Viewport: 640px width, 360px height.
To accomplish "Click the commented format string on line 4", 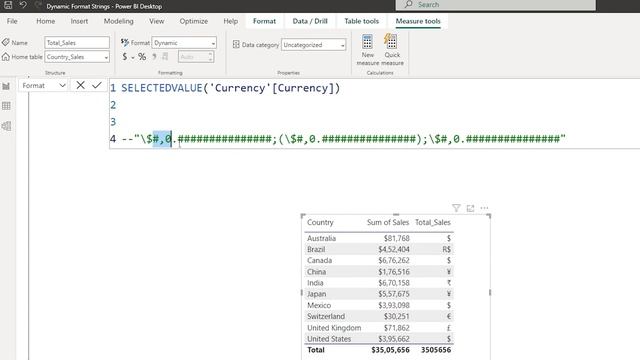I will 344,139.
